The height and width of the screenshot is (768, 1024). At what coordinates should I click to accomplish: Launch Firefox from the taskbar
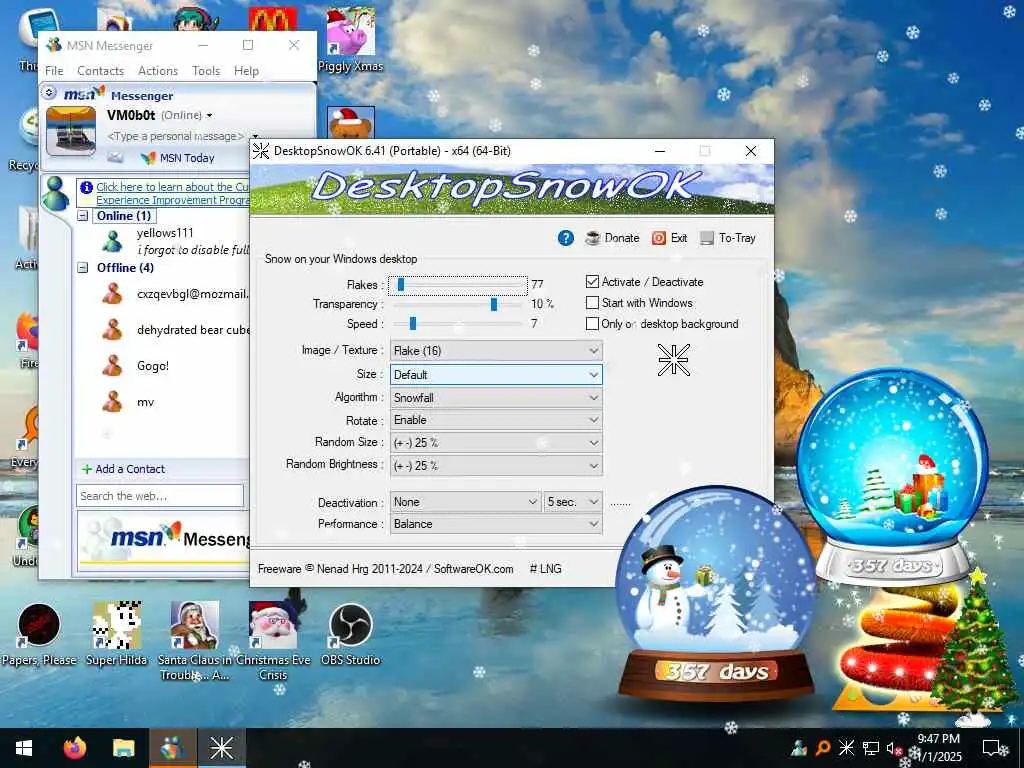(74, 748)
